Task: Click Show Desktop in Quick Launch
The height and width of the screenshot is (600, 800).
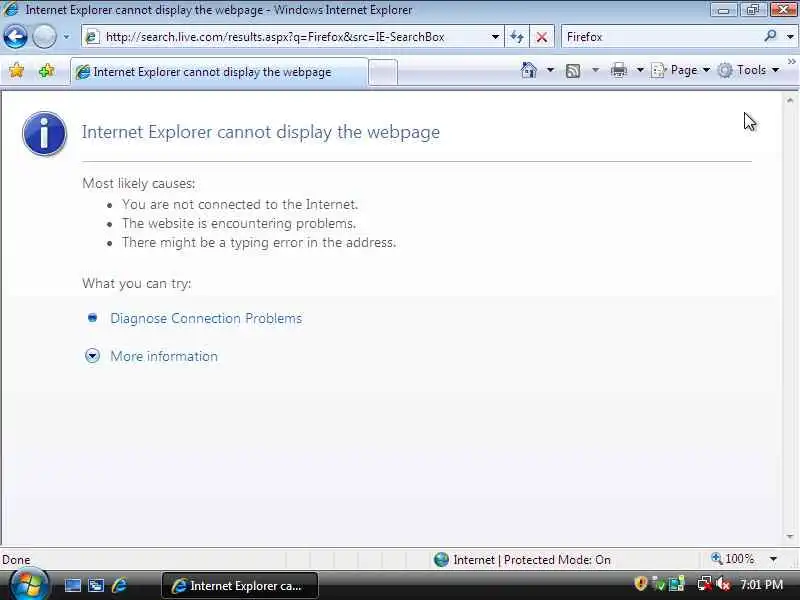Action: 72,585
